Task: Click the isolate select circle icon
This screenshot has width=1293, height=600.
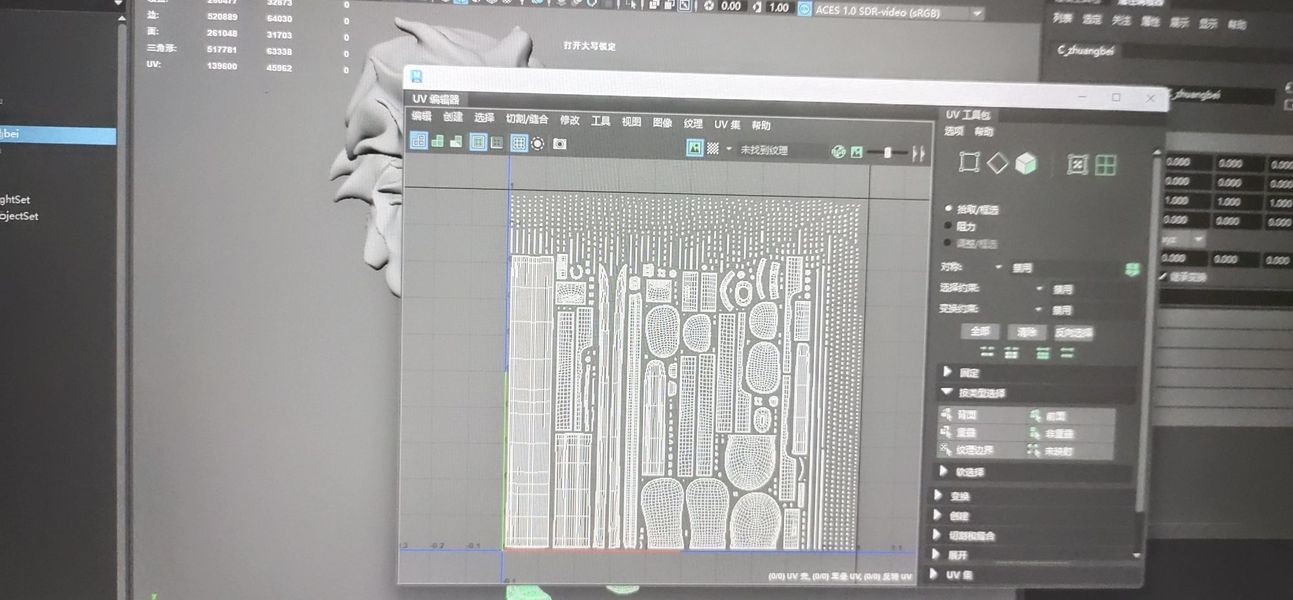Action: coord(538,144)
